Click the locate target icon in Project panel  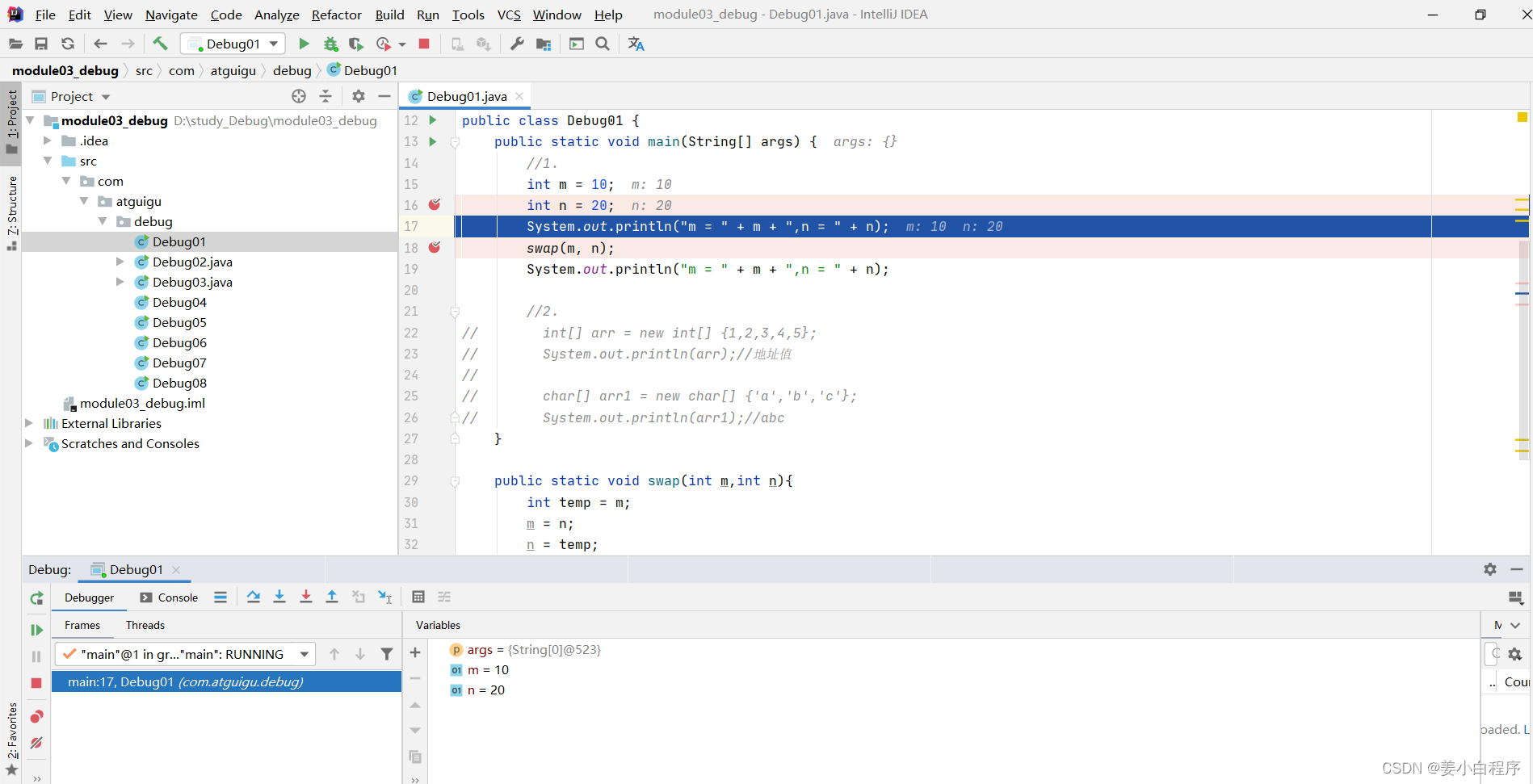click(x=299, y=96)
